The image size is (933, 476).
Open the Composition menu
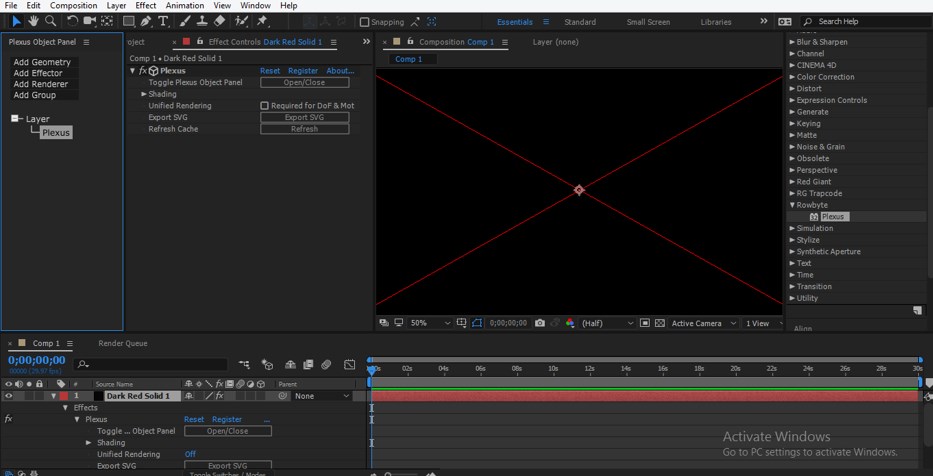[x=74, y=6]
